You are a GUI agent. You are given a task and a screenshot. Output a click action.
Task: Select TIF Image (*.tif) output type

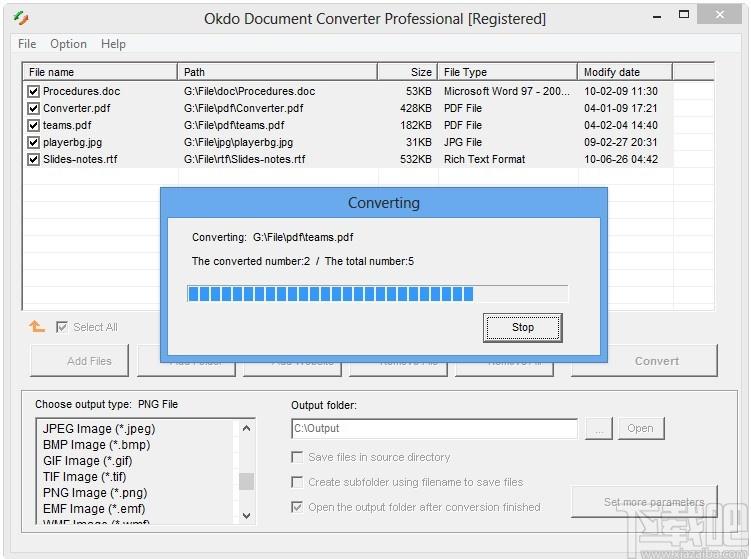(x=84, y=477)
